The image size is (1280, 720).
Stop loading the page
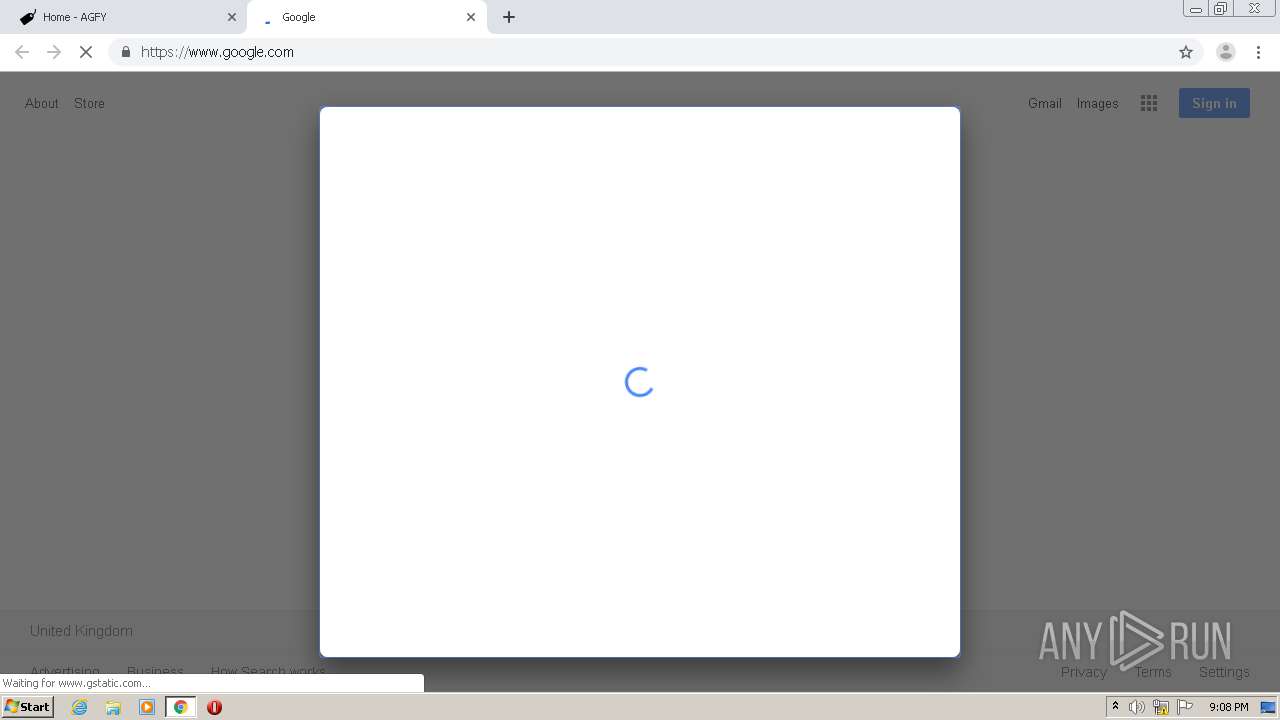click(x=86, y=52)
